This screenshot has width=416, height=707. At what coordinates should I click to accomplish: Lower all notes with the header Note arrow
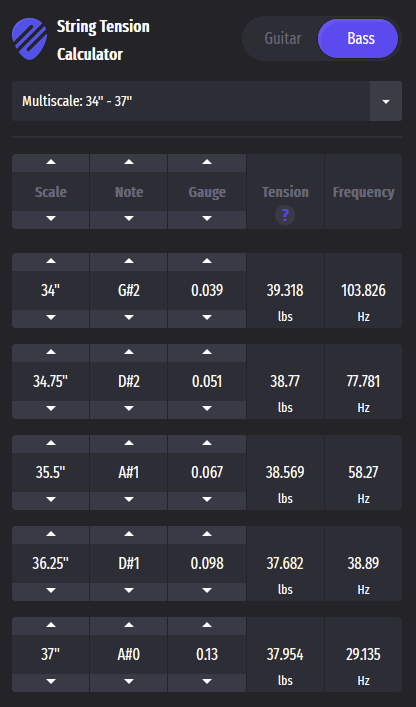tap(129, 219)
